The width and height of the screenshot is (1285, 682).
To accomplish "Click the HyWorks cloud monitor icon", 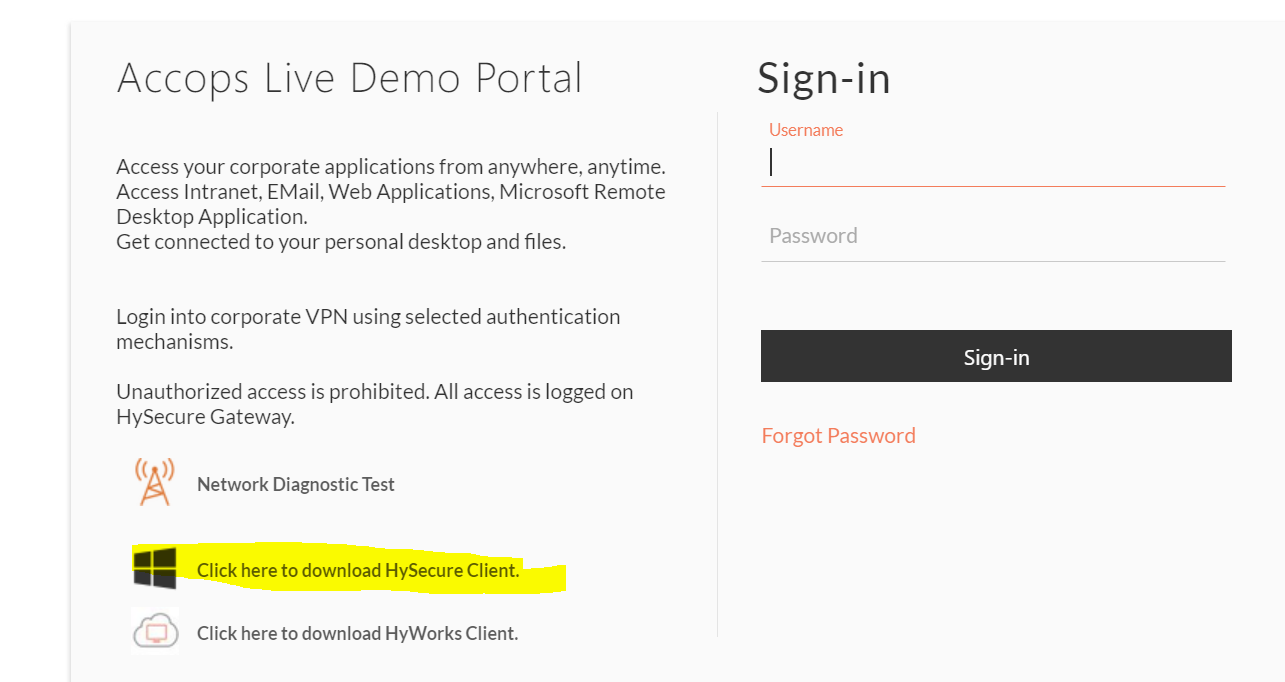I will pyautogui.click(x=155, y=632).
